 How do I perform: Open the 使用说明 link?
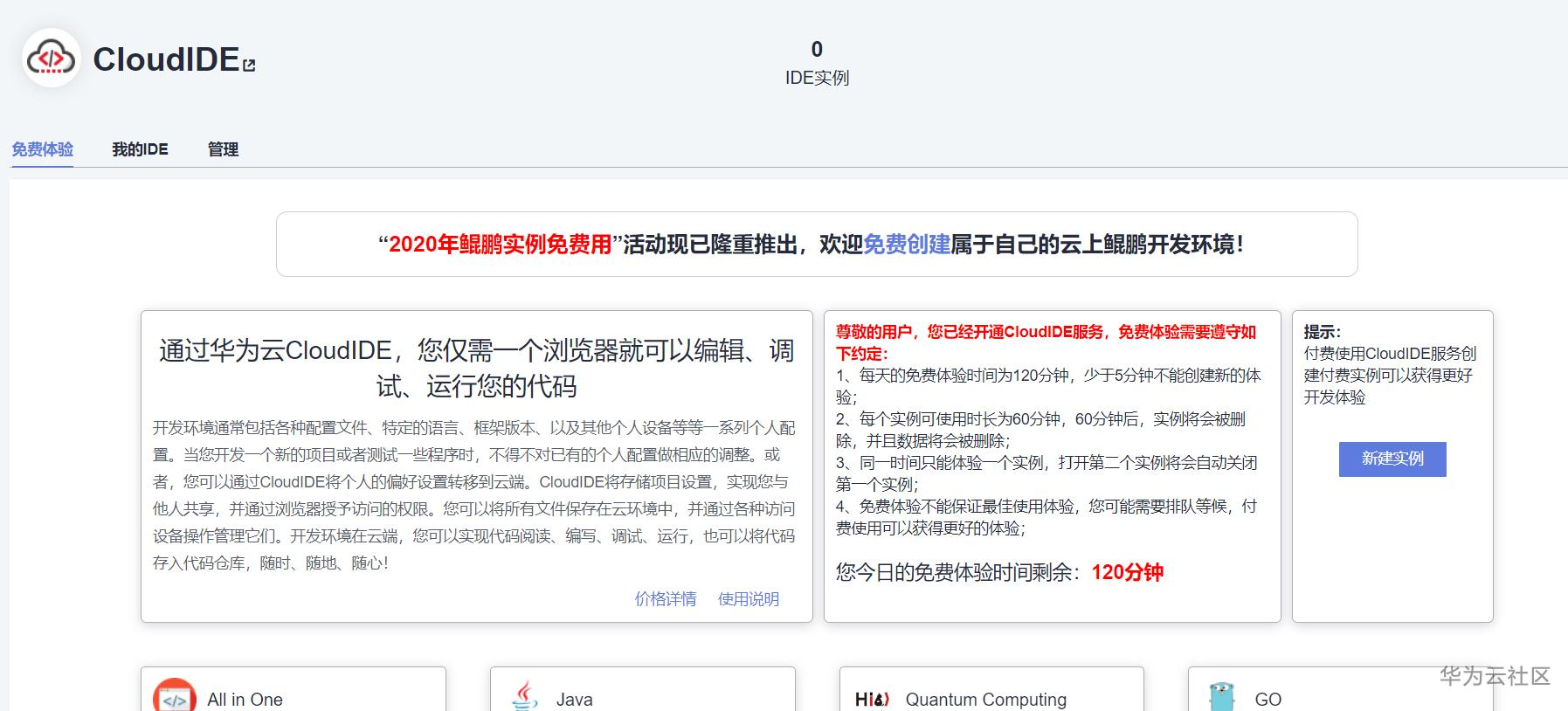click(x=749, y=599)
